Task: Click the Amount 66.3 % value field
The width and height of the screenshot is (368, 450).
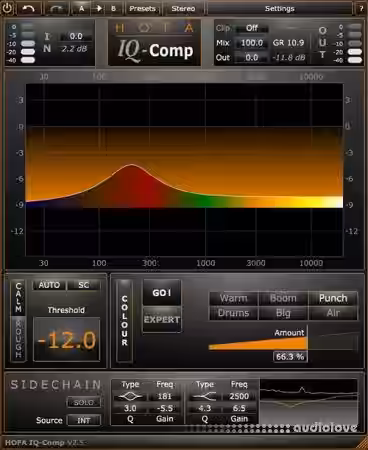Action: [x=290, y=357]
